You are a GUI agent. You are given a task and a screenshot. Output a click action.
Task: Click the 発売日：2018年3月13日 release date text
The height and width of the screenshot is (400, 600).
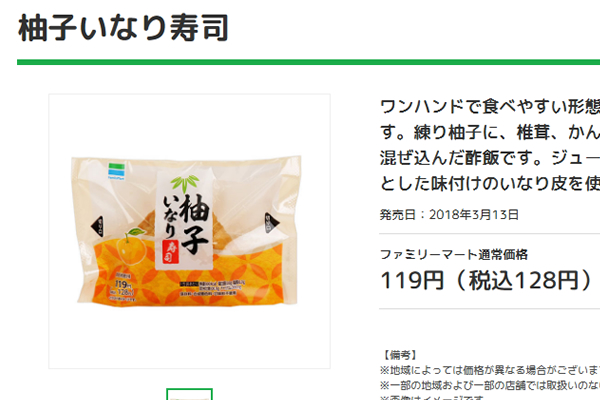tap(449, 215)
